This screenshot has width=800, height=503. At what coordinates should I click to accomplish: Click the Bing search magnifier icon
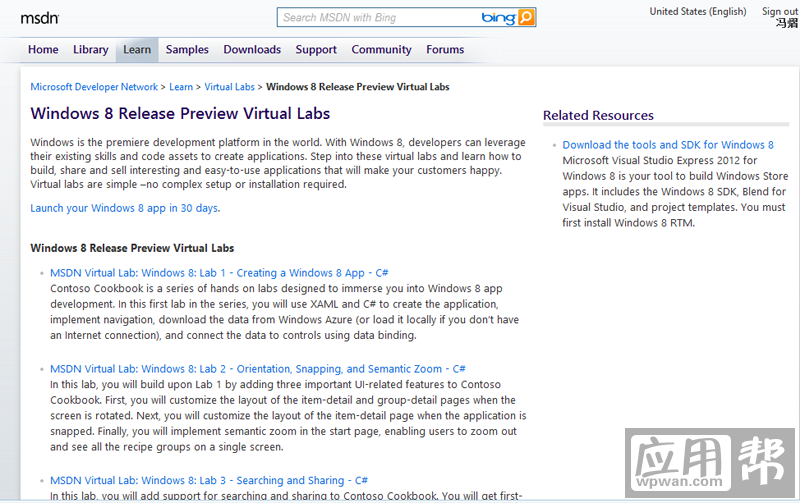tap(526, 17)
